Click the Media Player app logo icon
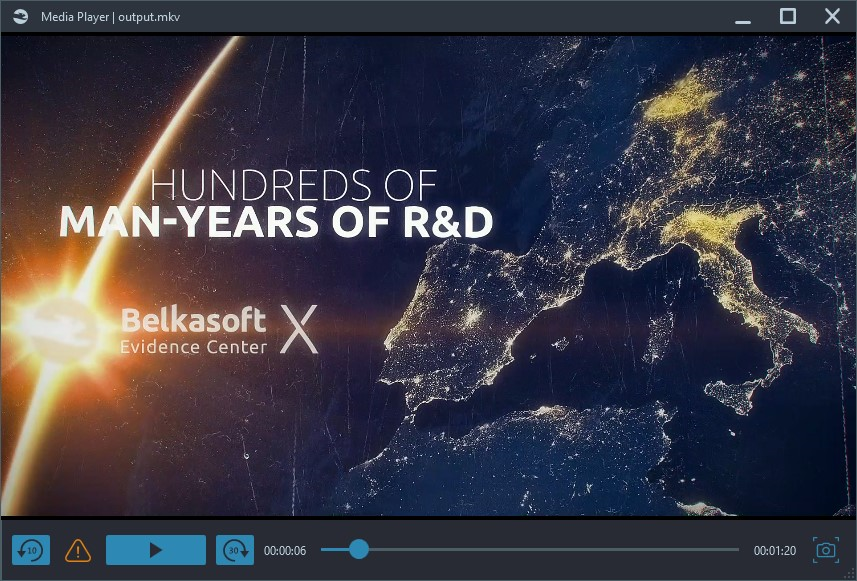Viewport: 857px width, 581px height. (x=20, y=16)
